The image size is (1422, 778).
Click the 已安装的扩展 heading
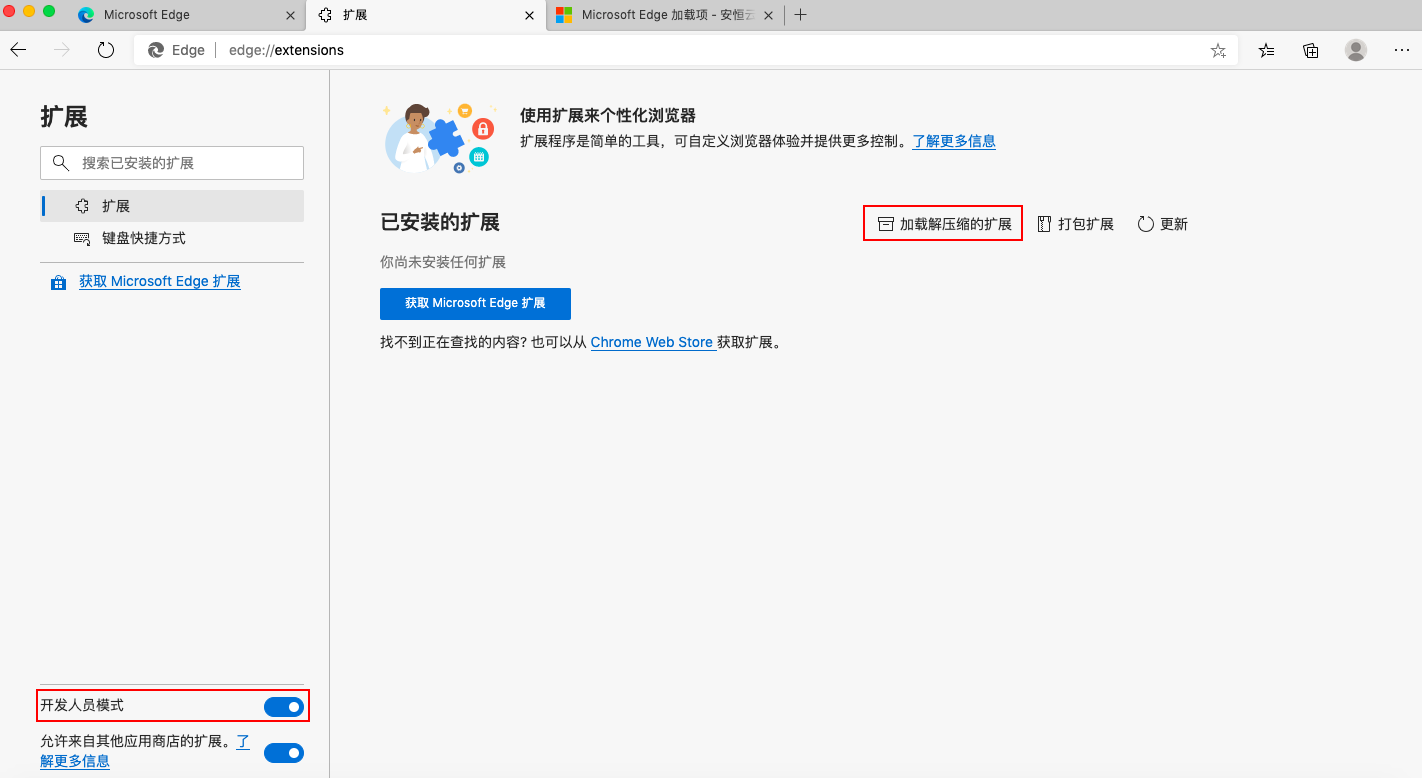[440, 222]
